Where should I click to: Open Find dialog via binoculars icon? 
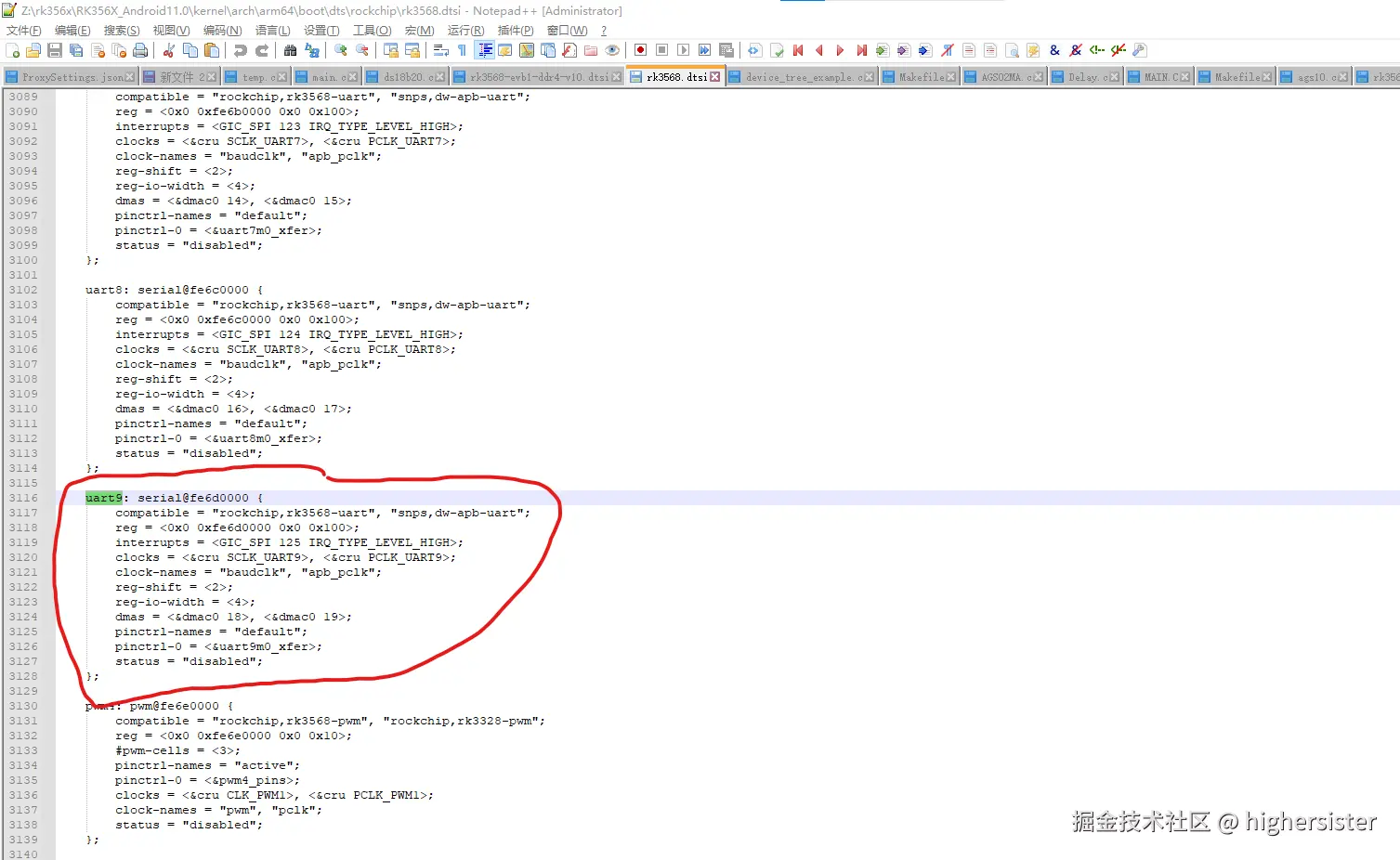click(291, 50)
